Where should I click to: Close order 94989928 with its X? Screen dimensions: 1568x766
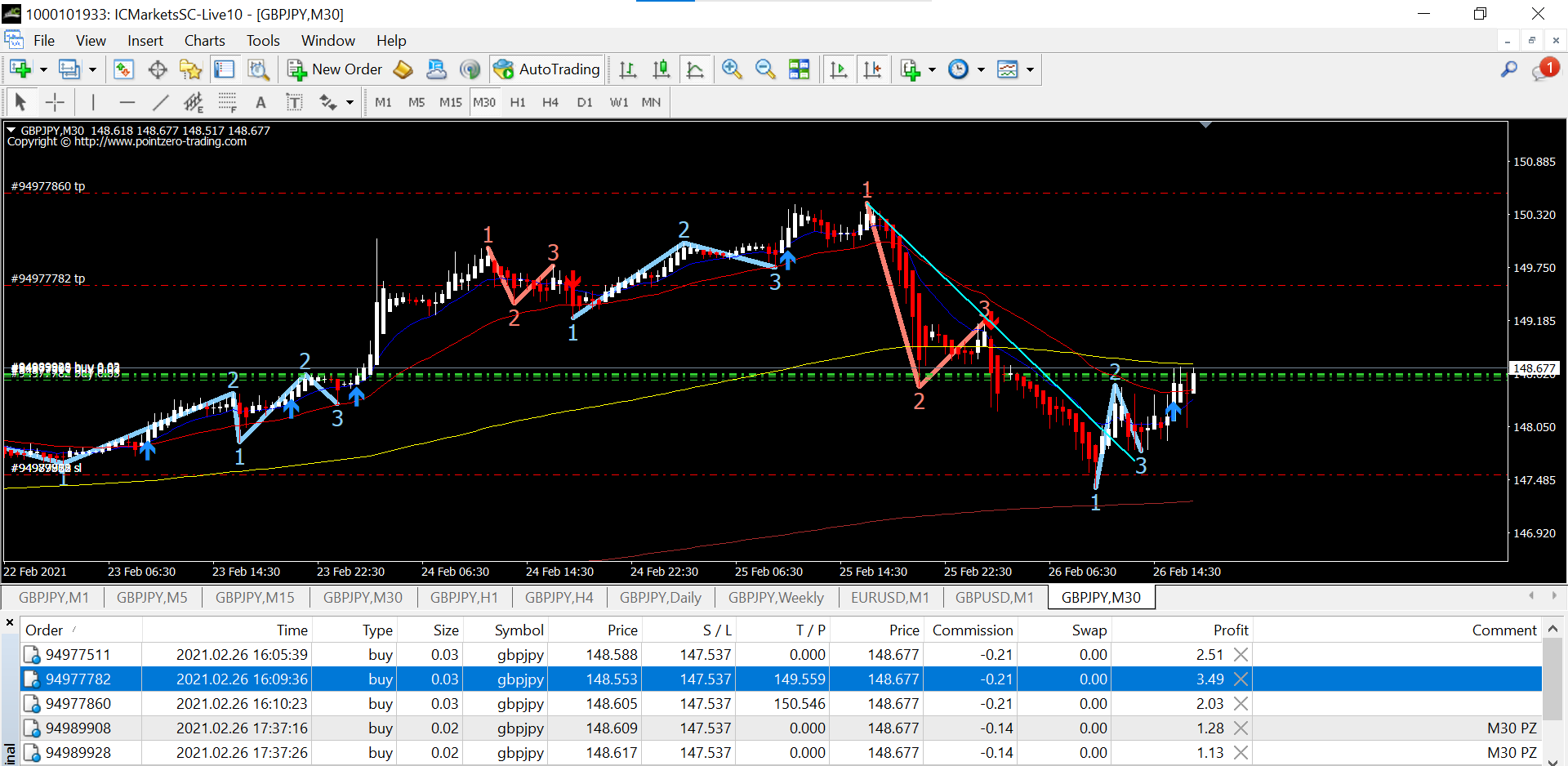tap(1241, 753)
